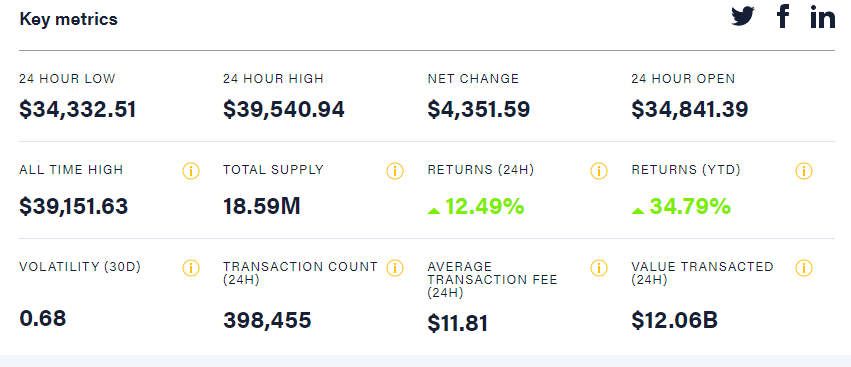The image size is (851, 367).
Task: Share key metrics on Twitter
Action: pyautogui.click(x=742, y=16)
